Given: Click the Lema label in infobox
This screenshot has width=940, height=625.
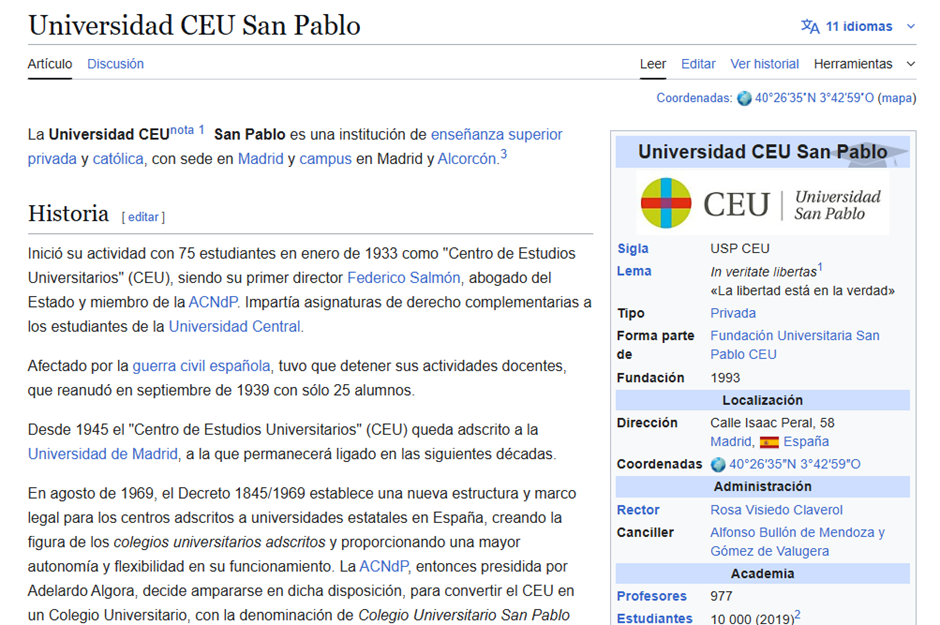Looking at the screenshot, I should pyautogui.click(x=634, y=271).
